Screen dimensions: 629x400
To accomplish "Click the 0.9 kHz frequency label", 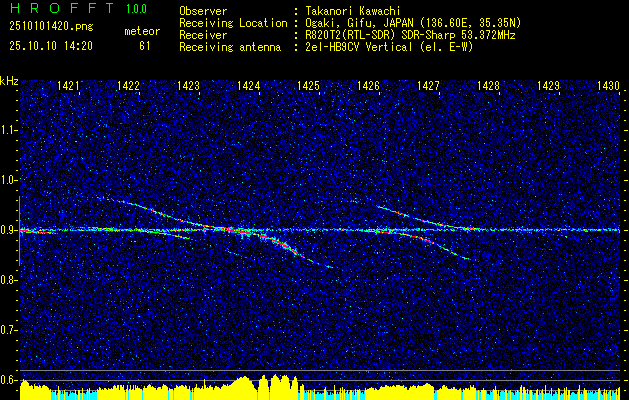I will click(x=8, y=230).
